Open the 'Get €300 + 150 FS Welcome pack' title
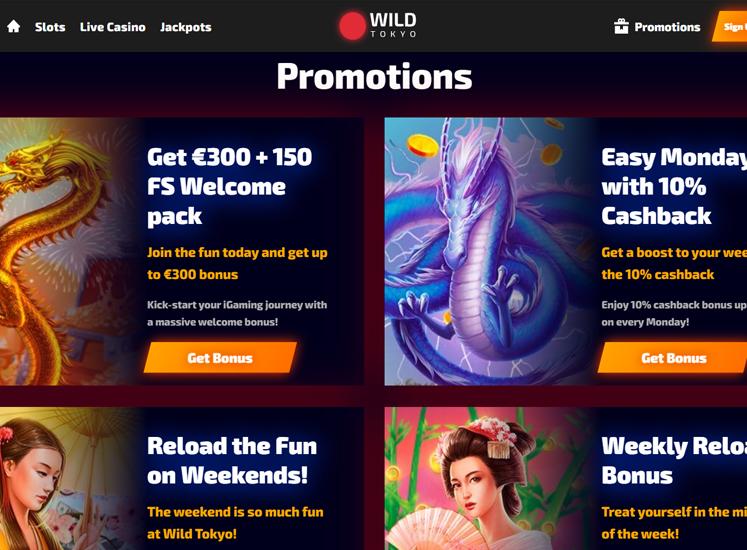Viewport: 747px width, 550px height. (230, 186)
